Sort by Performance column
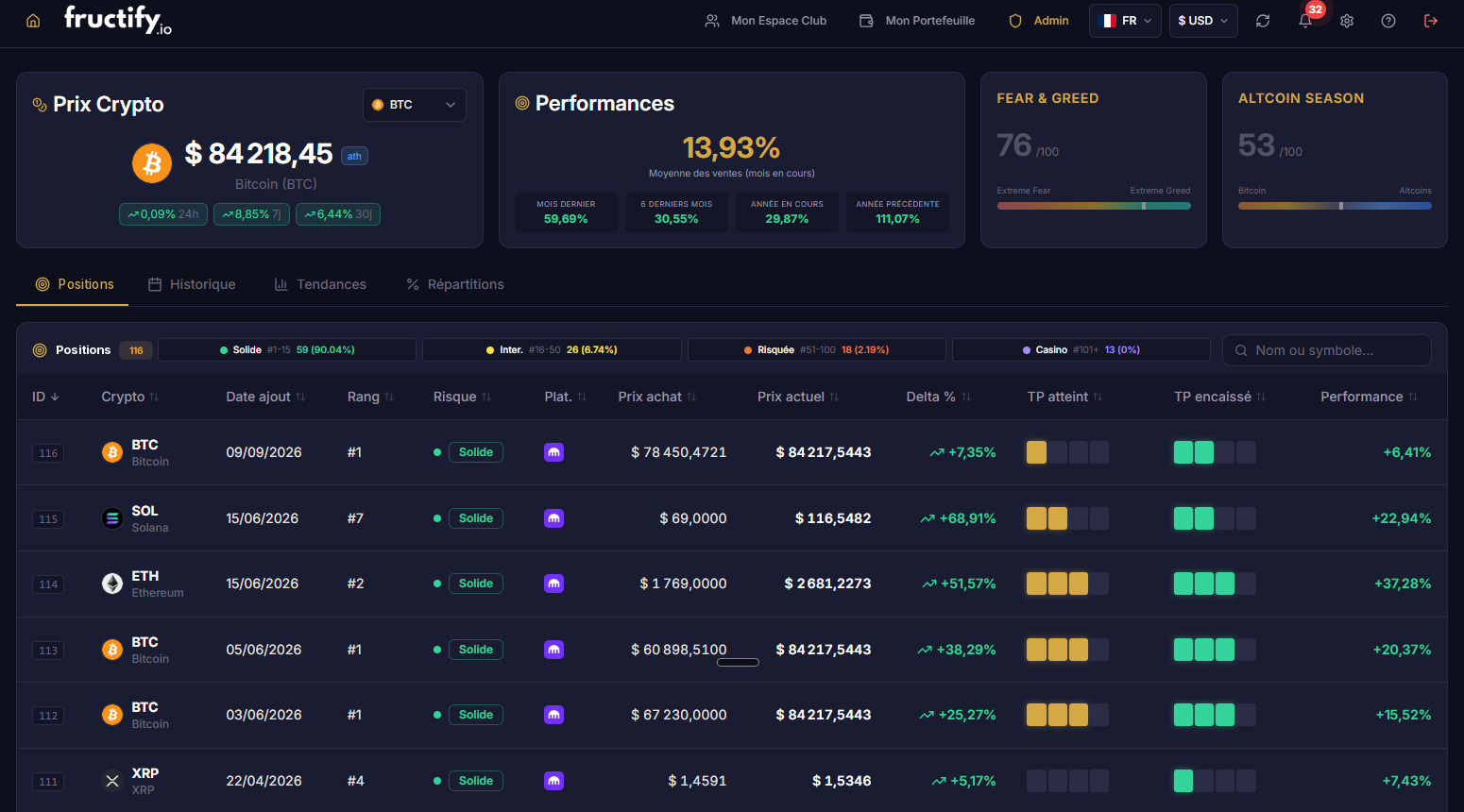This screenshot has width=1464, height=812. [1370, 397]
